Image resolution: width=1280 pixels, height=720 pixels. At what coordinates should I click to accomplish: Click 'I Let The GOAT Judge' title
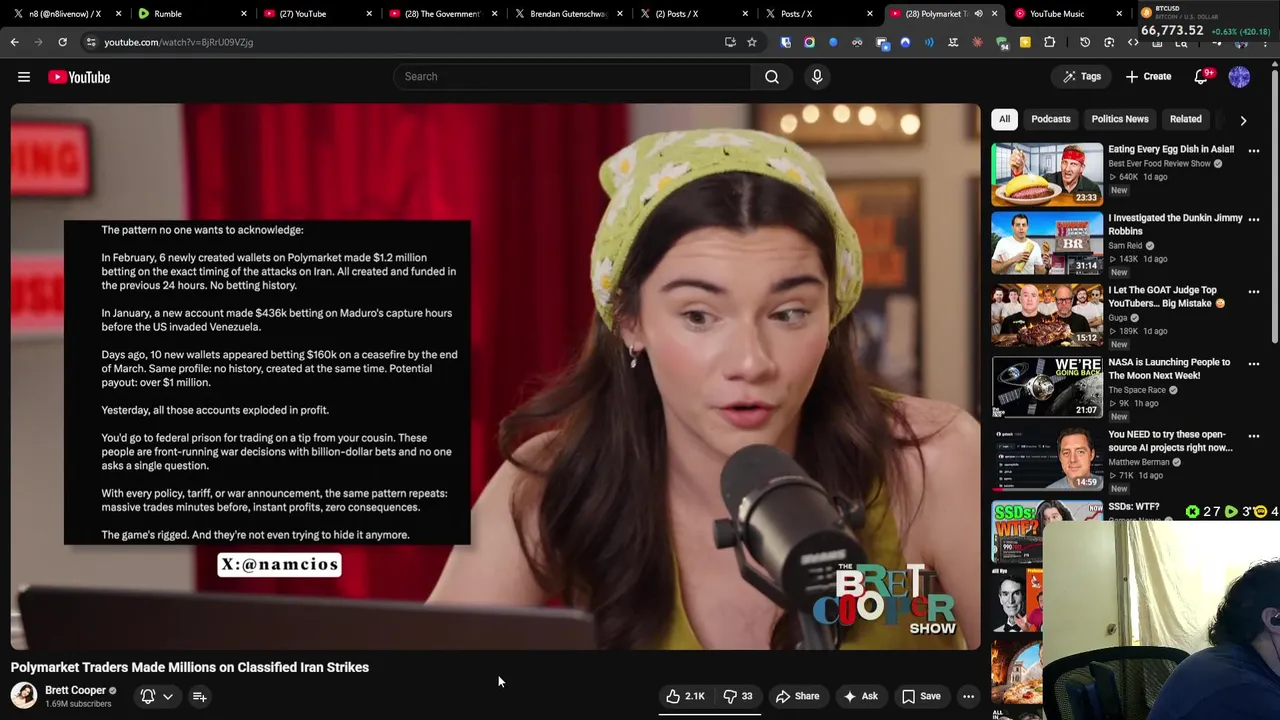[1166, 297]
